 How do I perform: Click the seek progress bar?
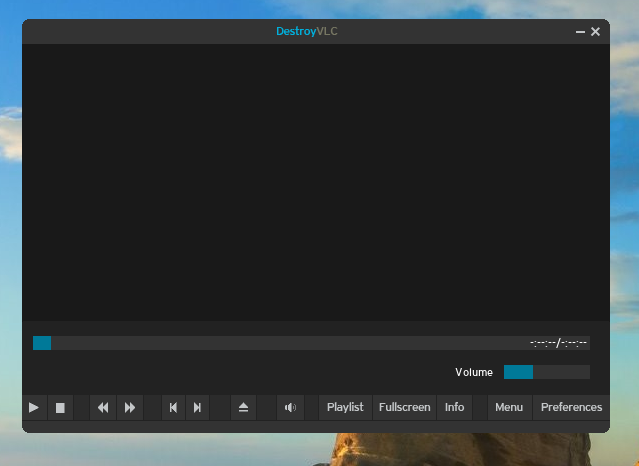point(311,343)
